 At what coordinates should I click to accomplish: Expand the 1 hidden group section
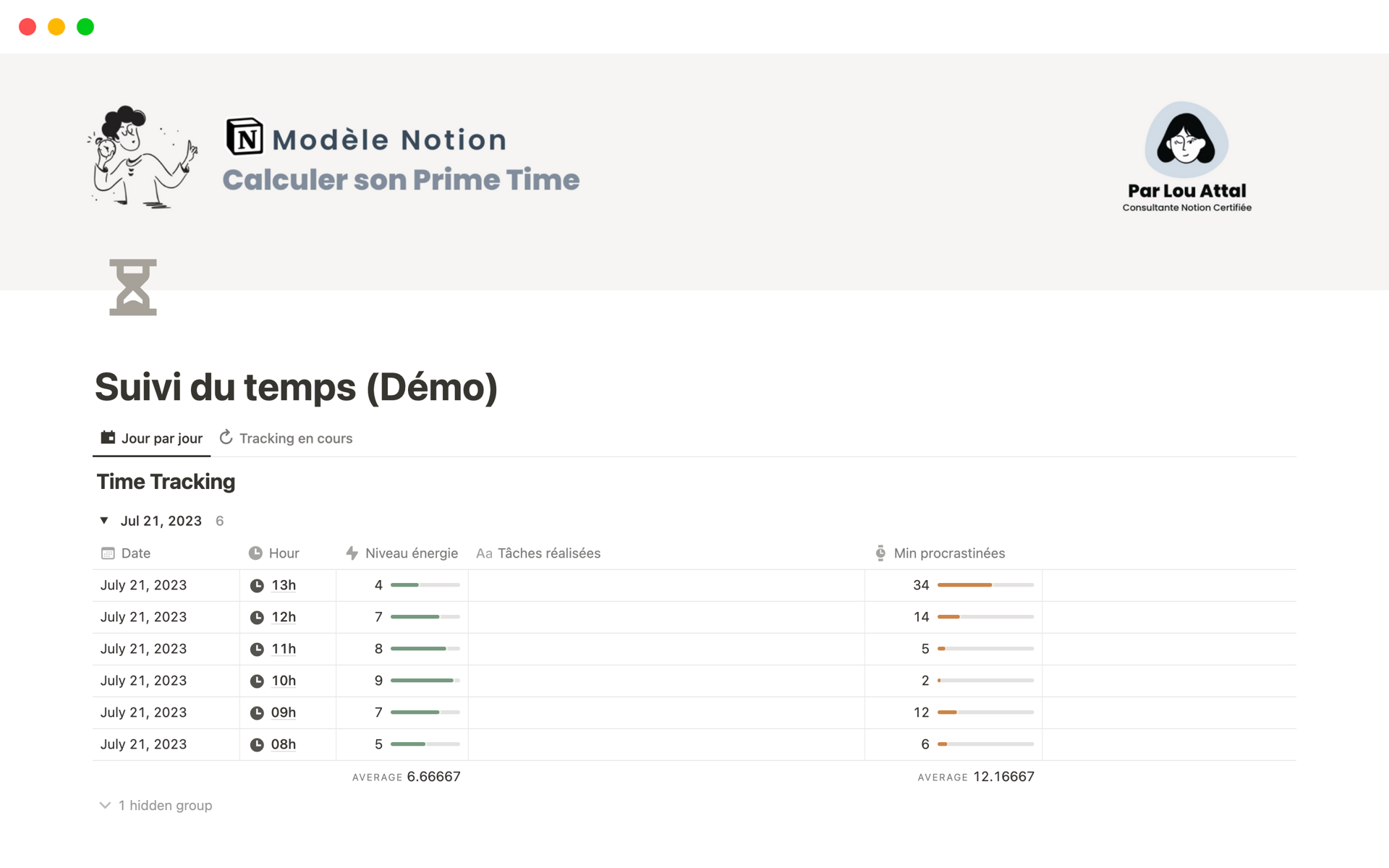tap(156, 805)
